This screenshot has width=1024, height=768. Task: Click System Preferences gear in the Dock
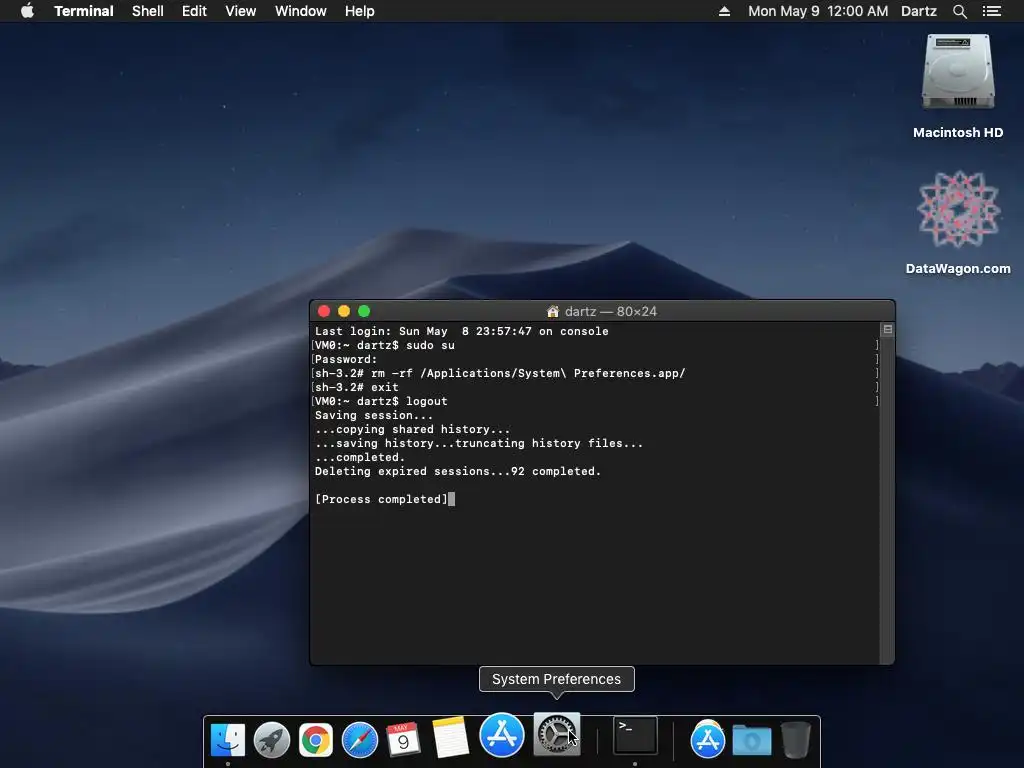tap(556, 735)
